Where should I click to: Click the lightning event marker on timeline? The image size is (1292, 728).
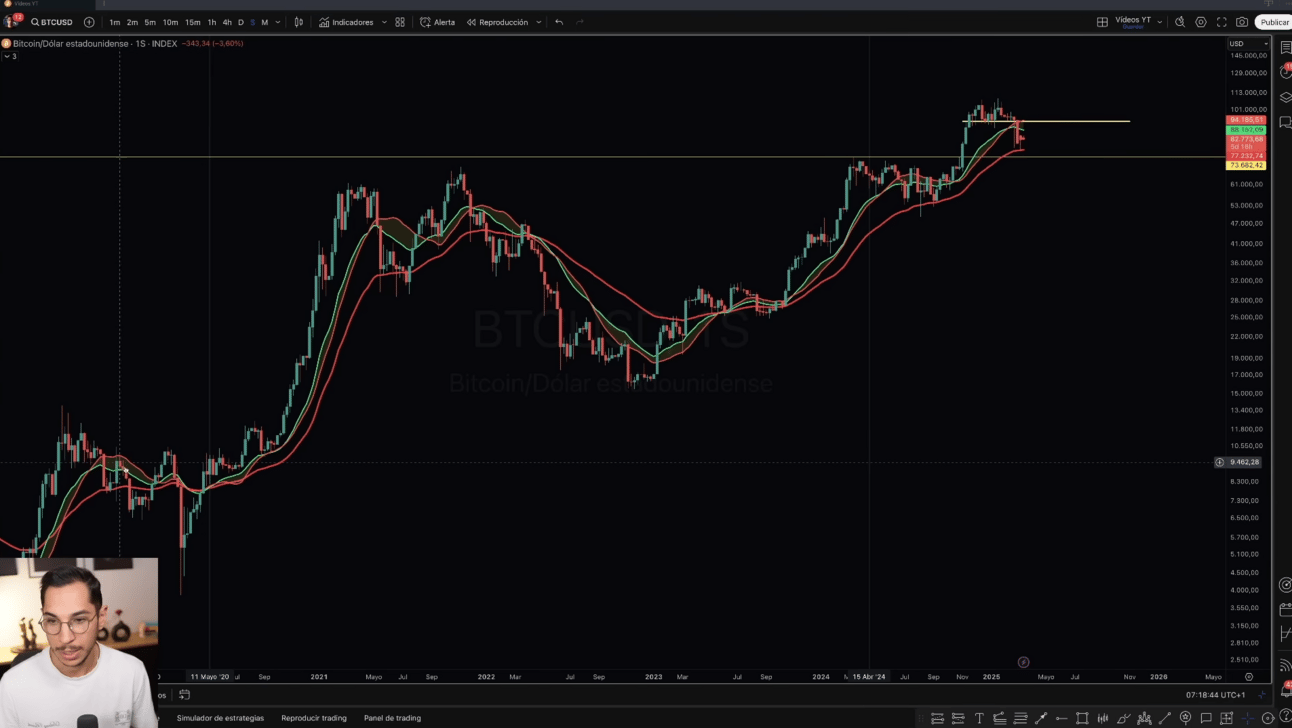tap(1023, 662)
